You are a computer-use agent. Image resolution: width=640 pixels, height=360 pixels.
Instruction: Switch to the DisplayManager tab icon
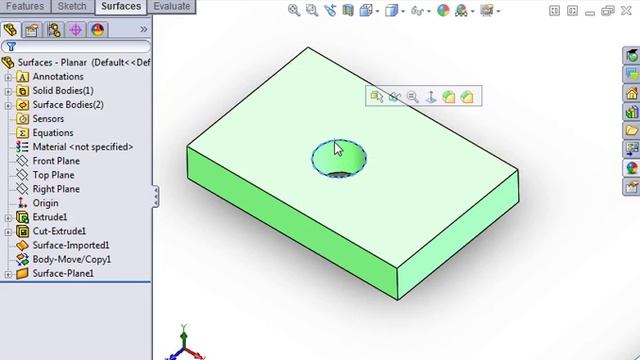click(98, 29)
